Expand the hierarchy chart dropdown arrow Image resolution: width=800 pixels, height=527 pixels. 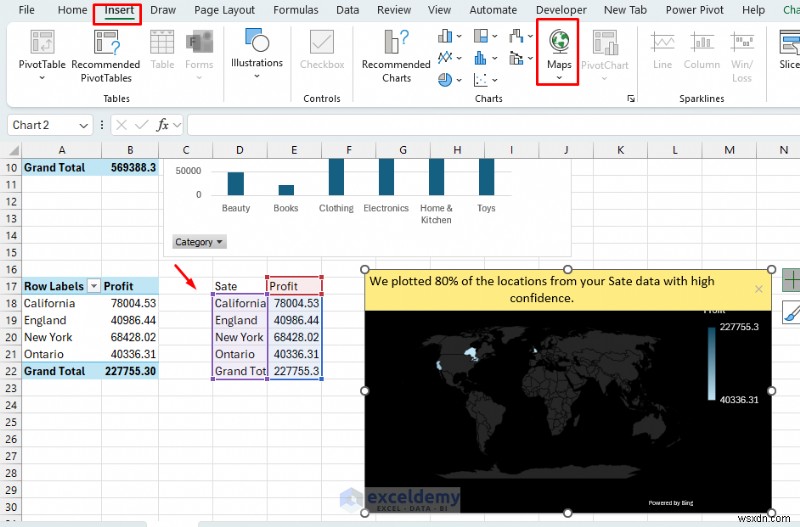pos(494,36)
